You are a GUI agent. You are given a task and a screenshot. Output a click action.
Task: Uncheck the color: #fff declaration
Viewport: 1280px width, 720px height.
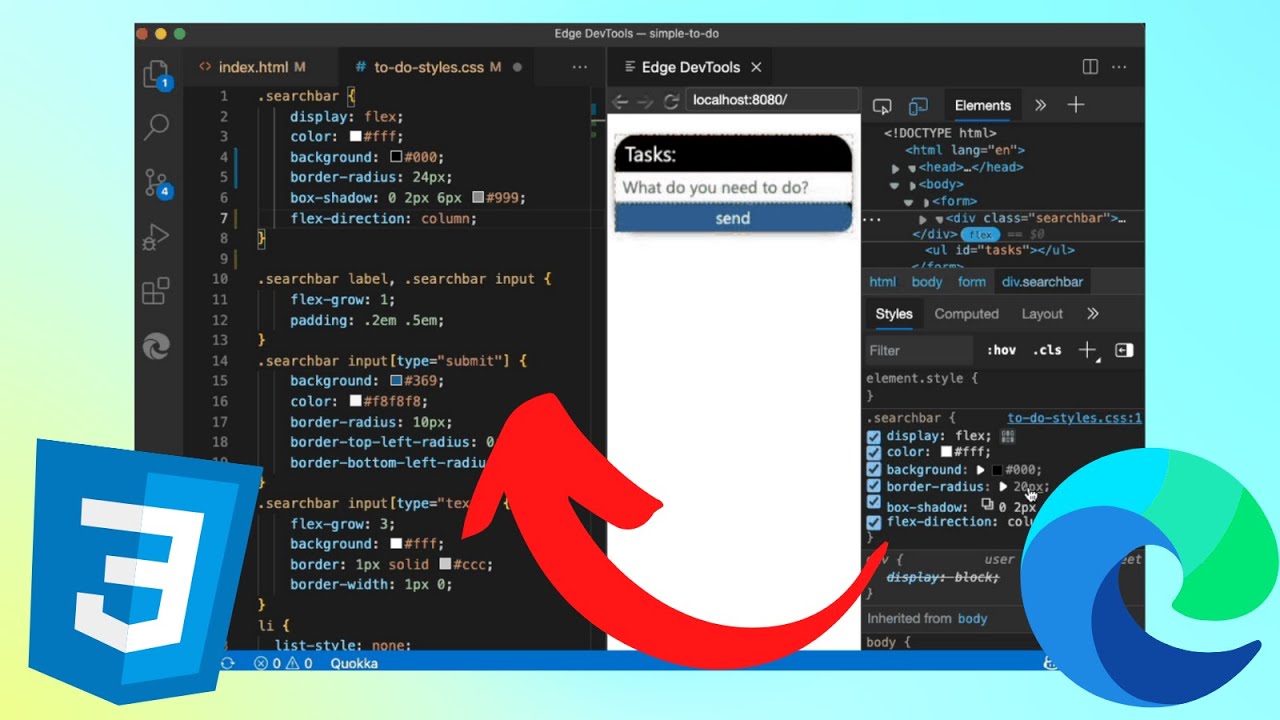click(x=873, y=453)
